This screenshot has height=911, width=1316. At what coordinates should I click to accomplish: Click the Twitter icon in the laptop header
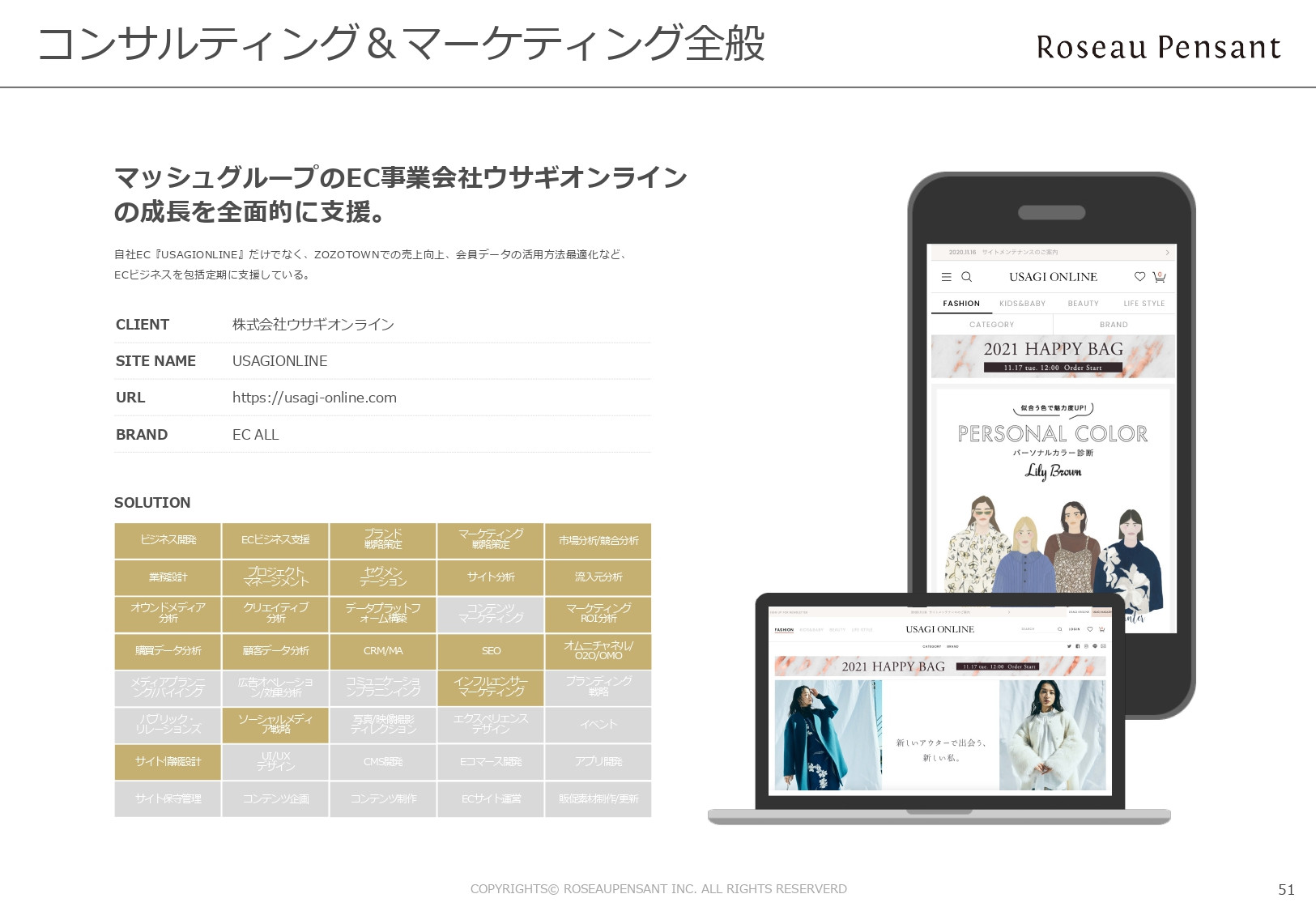tap(1069, 647)
